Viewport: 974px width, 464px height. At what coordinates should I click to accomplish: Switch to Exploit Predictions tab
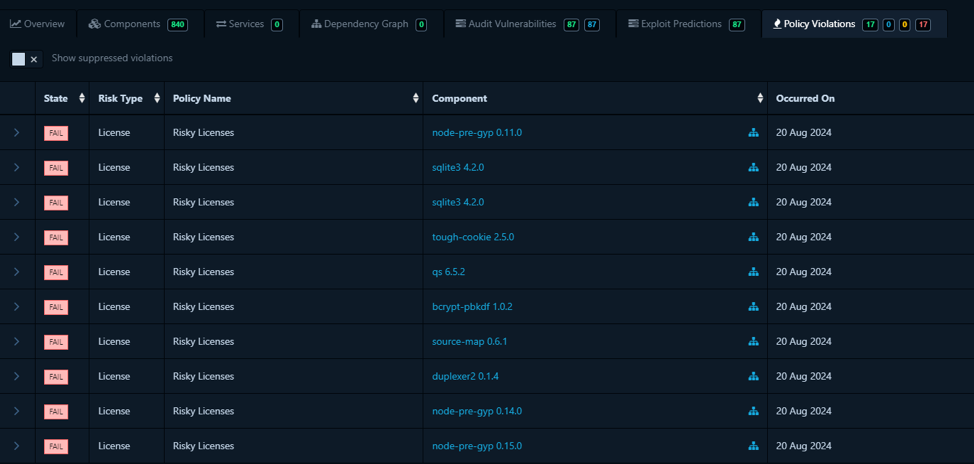click(x=688, y=24)
